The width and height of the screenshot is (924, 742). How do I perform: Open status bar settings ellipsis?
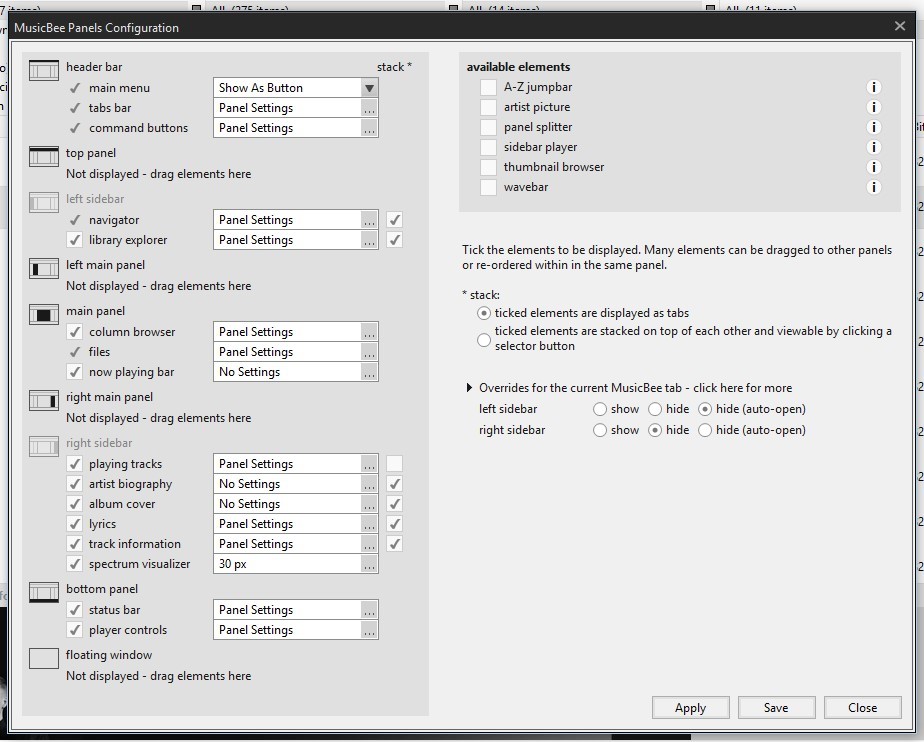pos(369,611)
